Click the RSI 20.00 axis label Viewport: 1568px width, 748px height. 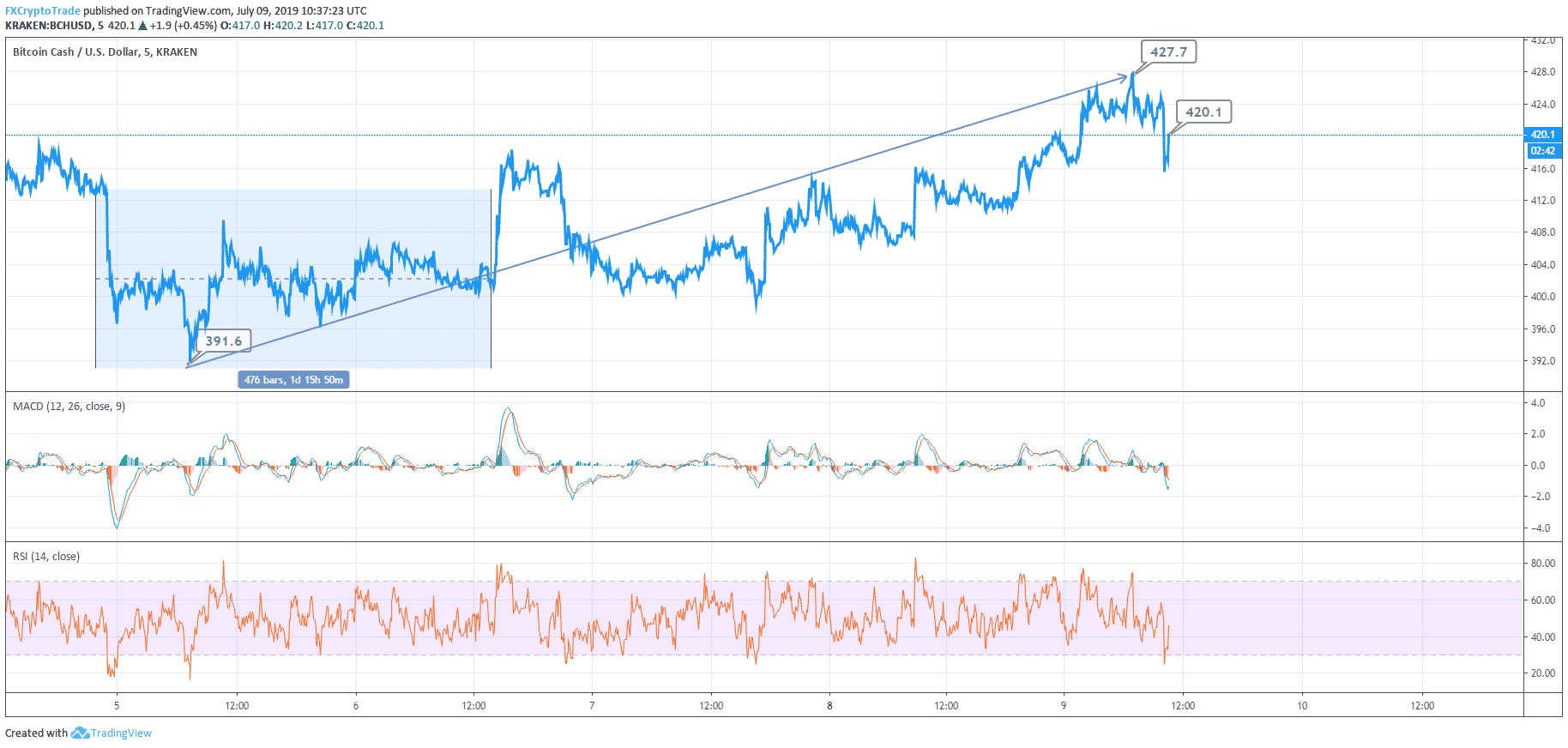click(x=1543, y=673)
